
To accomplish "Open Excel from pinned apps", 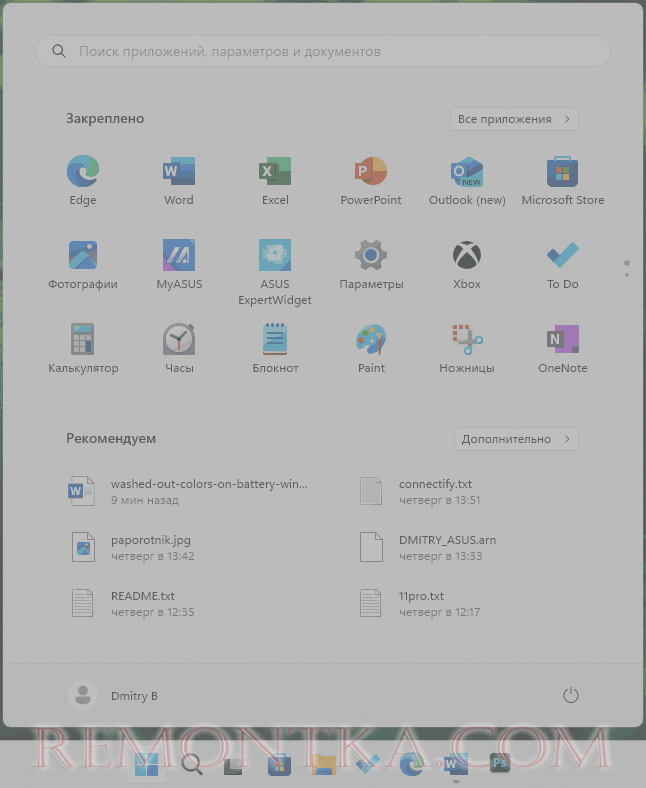I will point(275,180).
